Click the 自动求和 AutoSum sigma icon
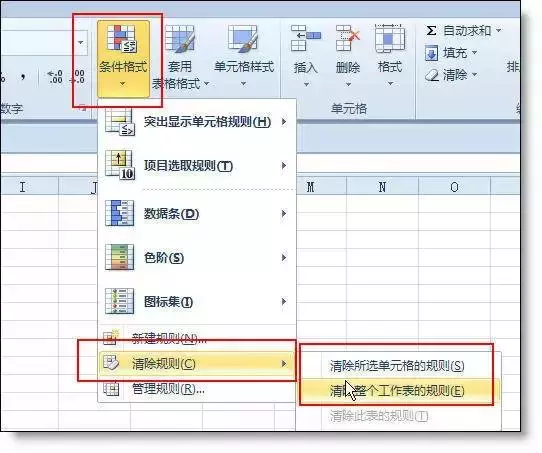542x453 pixels. [x=431, y=31]
